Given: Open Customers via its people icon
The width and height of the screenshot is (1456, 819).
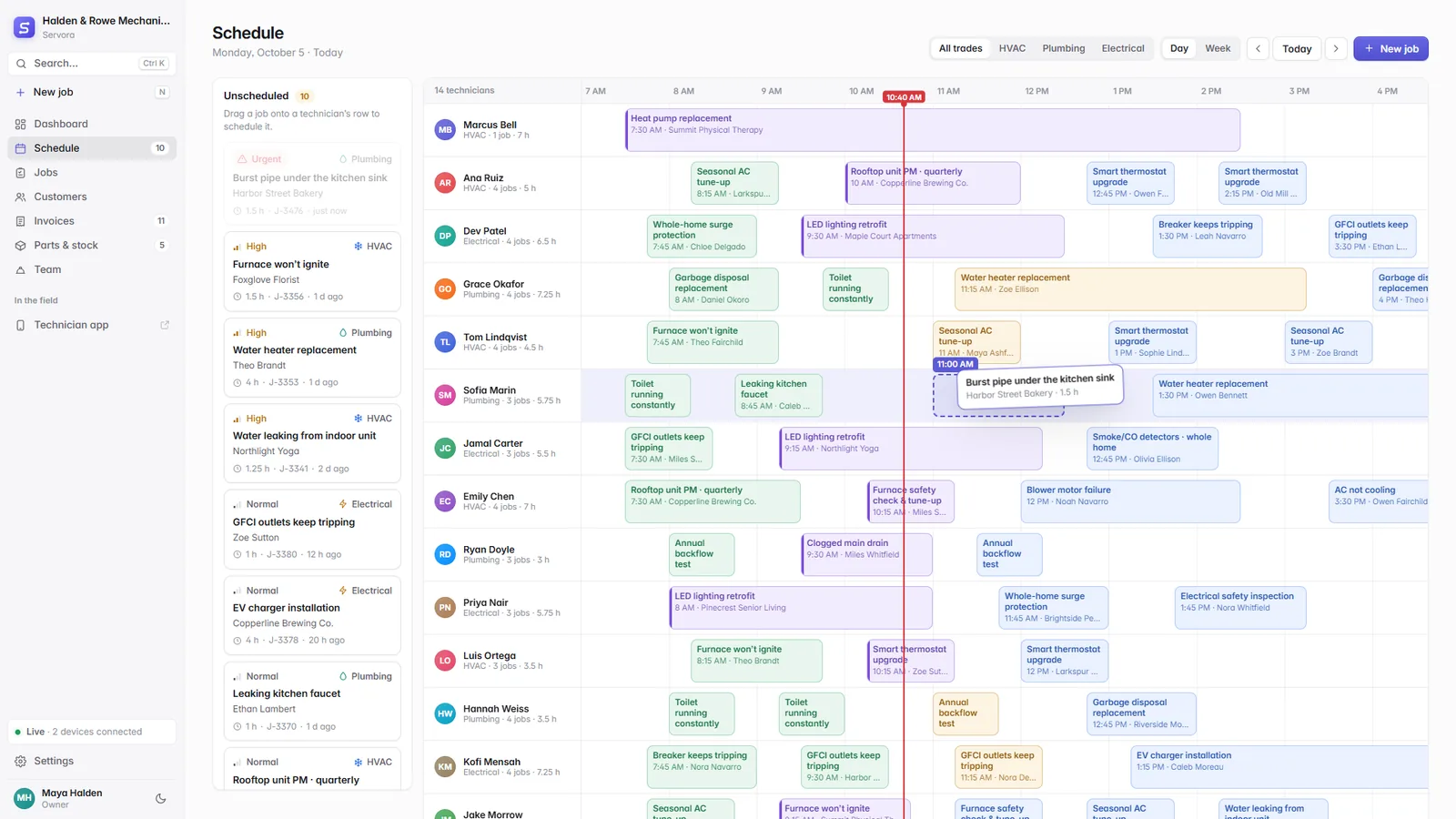Looking at the screenshot, I should tap(20, 197).
